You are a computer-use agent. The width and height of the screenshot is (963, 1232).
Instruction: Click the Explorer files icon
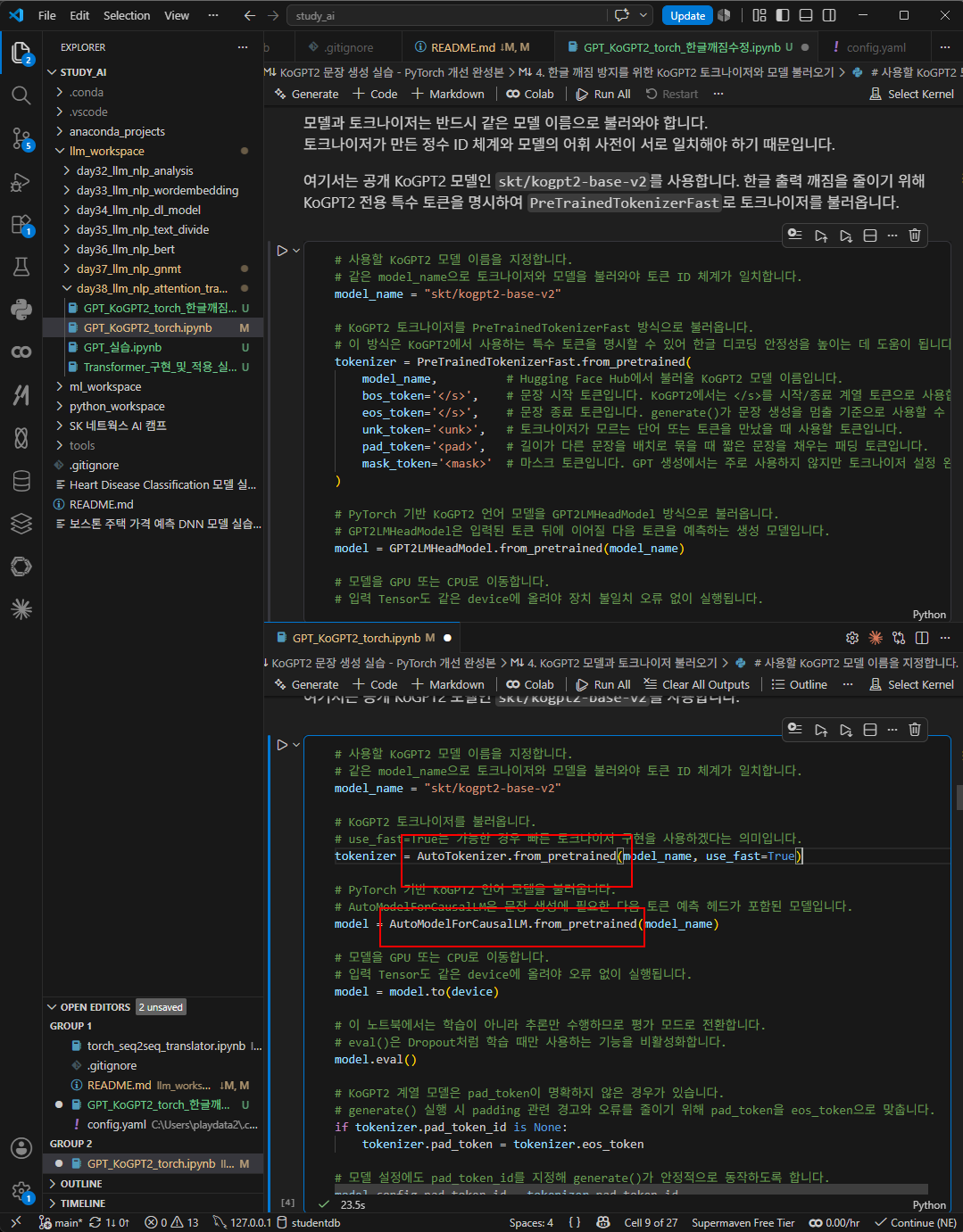[21, 52]
